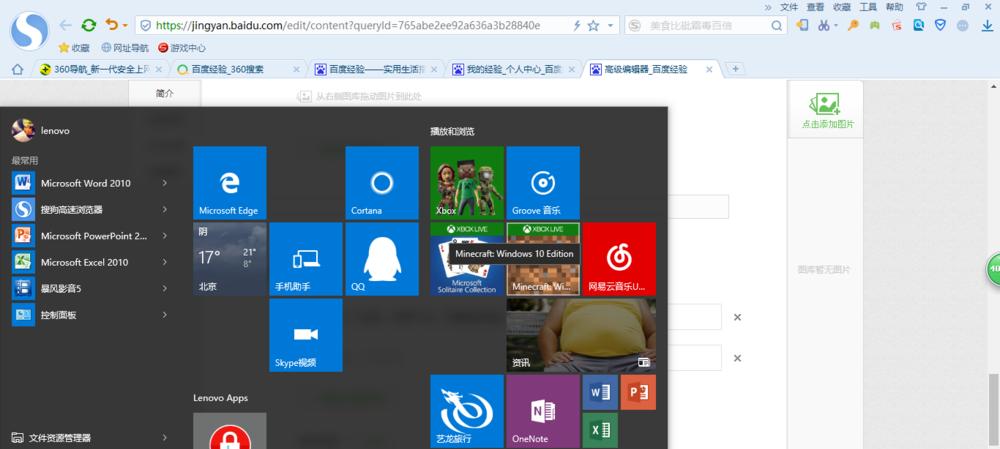Click the lenovo user account avatar
Viewport: 1000px width, 449px height.
[23, 130]
